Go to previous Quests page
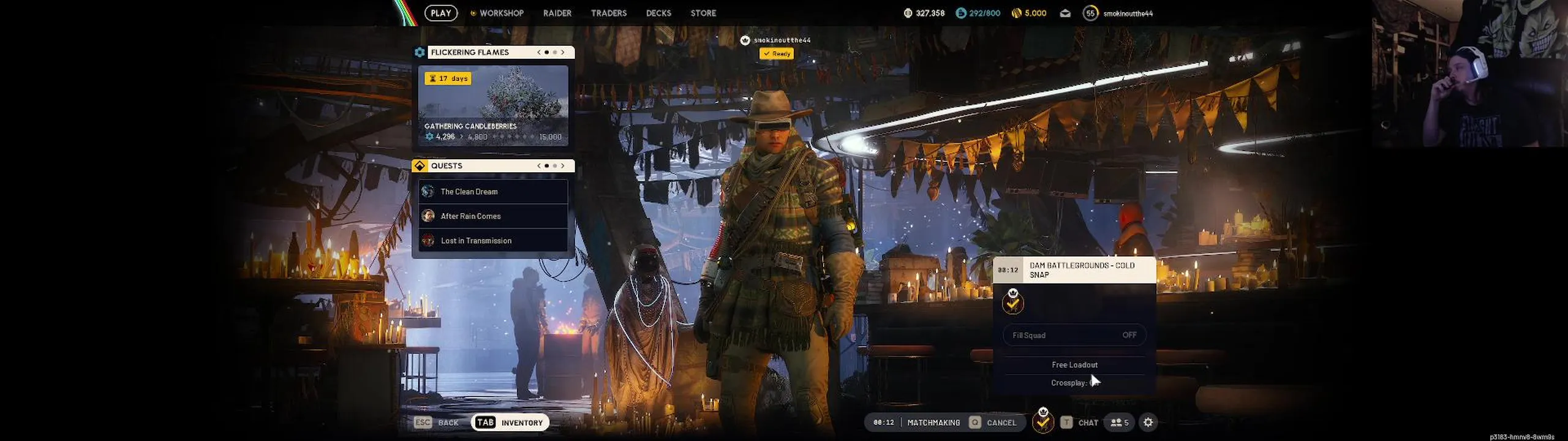This screenshot has height=441, width=1568. pos(539,165)
